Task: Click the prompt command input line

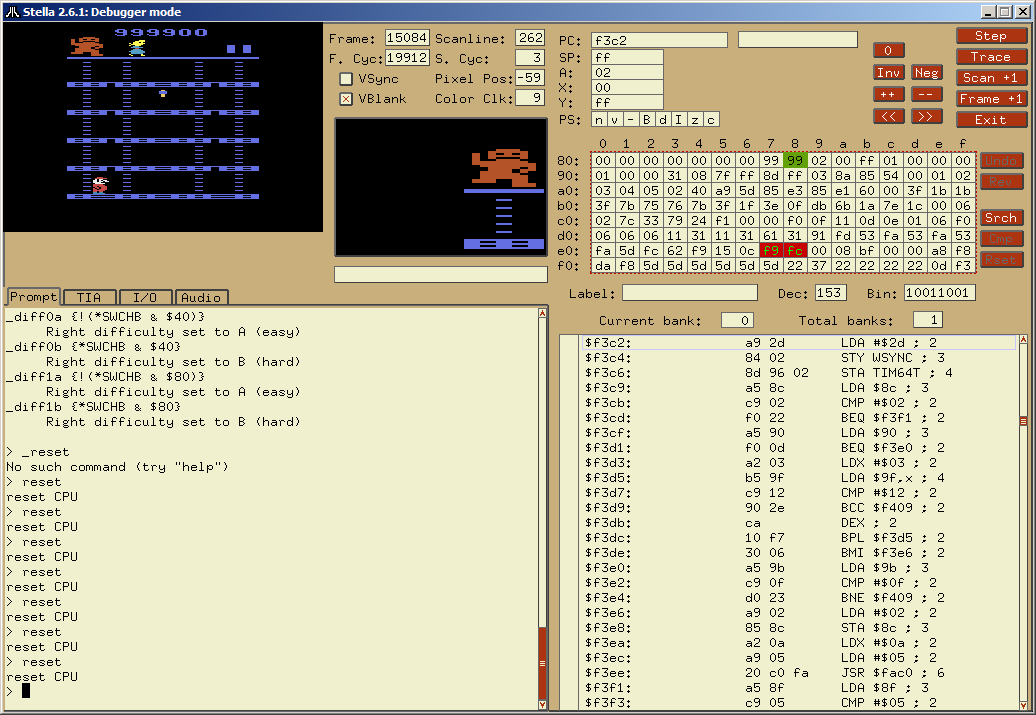Action: (272, 691)
